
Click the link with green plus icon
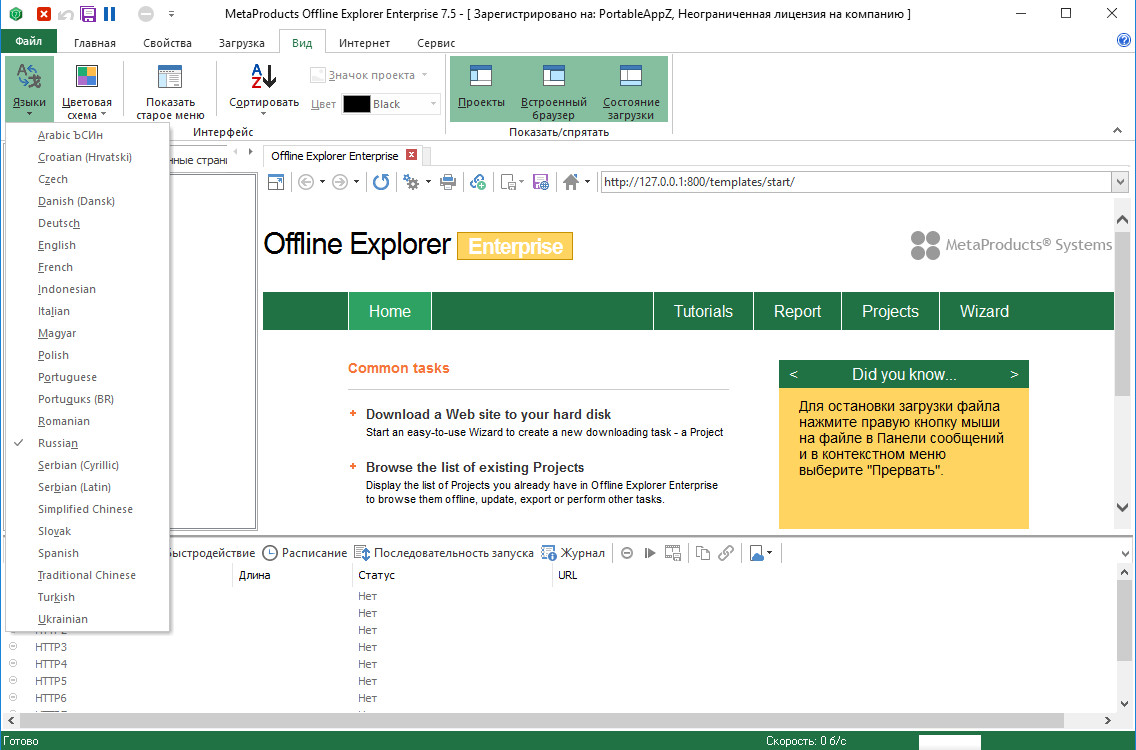click(478, 182)
